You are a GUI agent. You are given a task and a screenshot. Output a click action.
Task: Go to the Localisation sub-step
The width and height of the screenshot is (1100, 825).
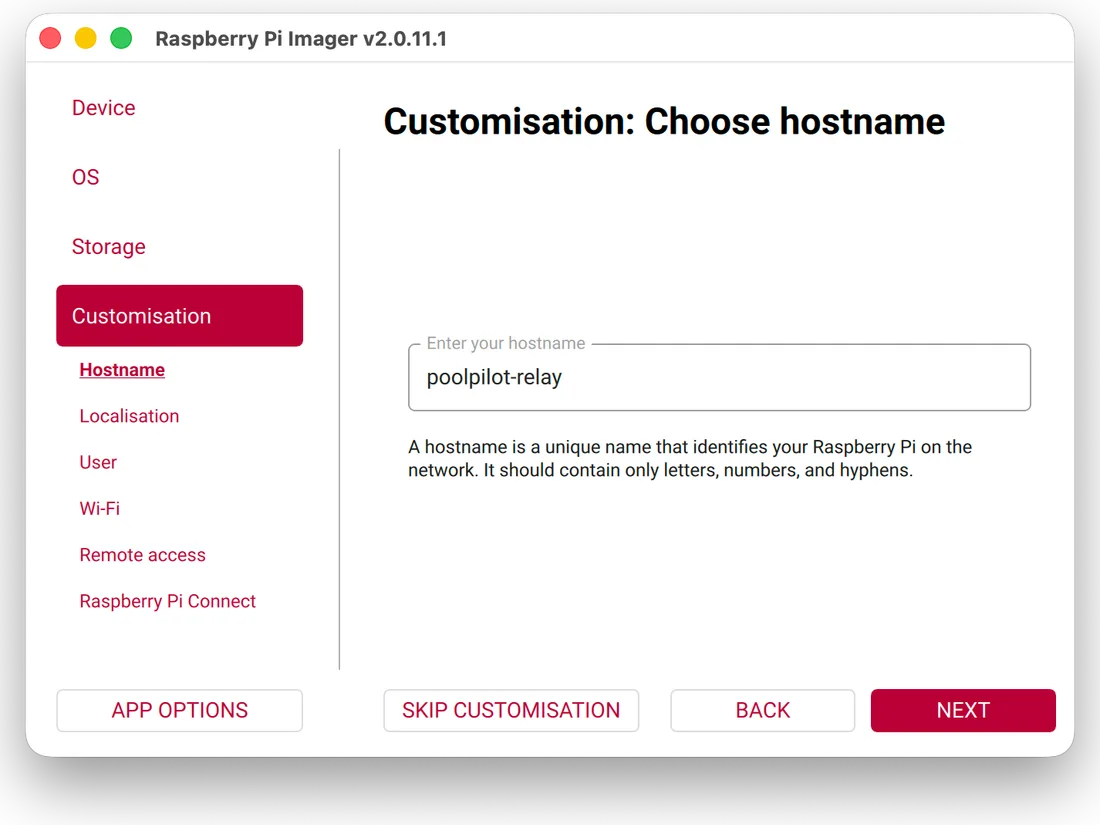click(129, 416)
